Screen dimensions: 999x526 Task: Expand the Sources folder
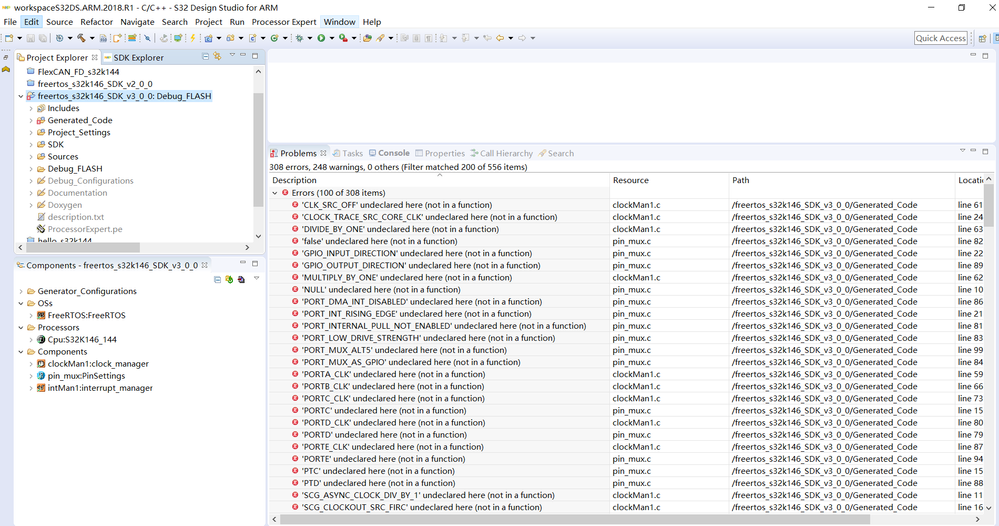pos(31,157)
